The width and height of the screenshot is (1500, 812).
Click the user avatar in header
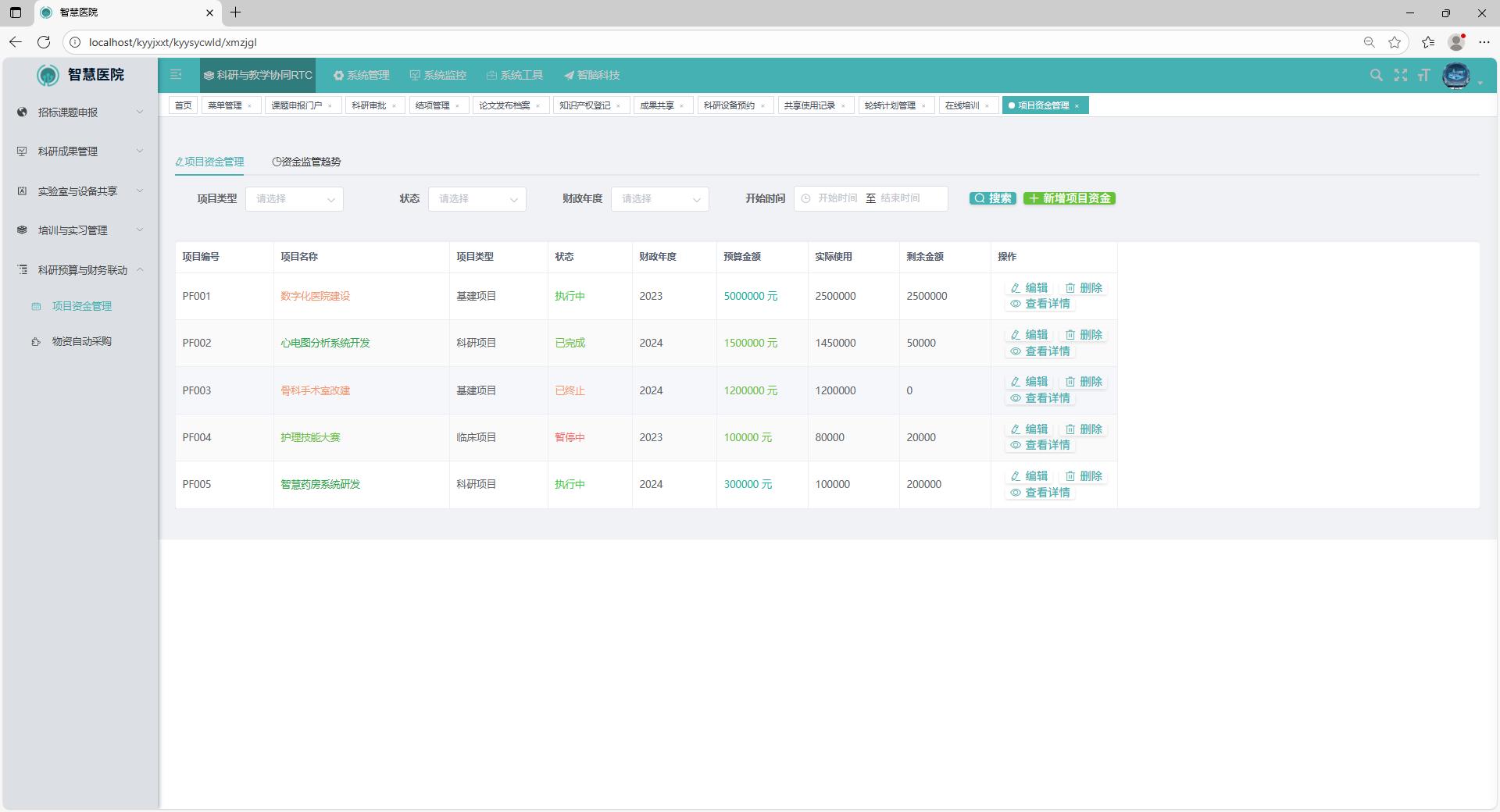(1455, 76)
